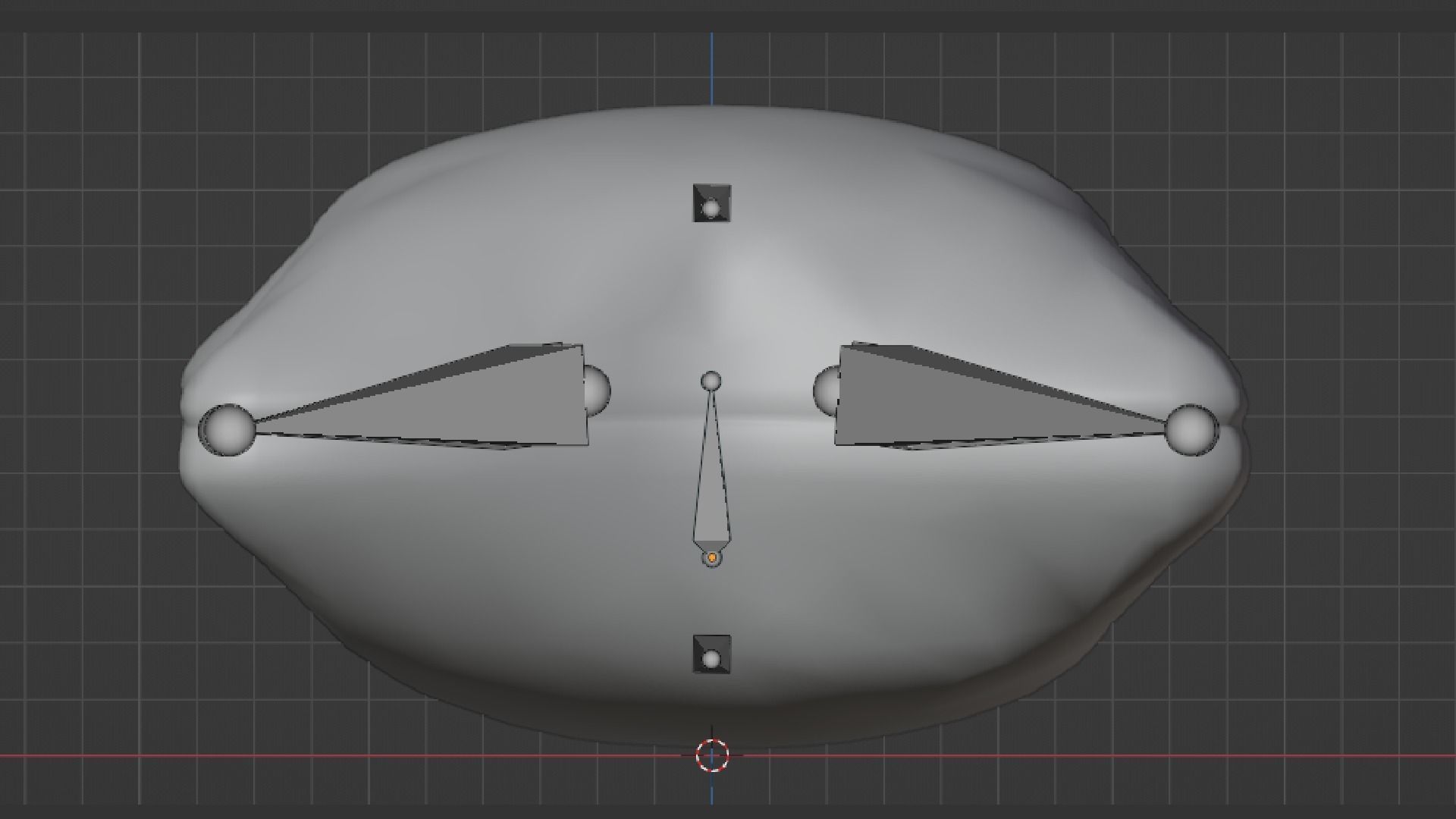Click the central vertical bone body

[x=711, y=493]
